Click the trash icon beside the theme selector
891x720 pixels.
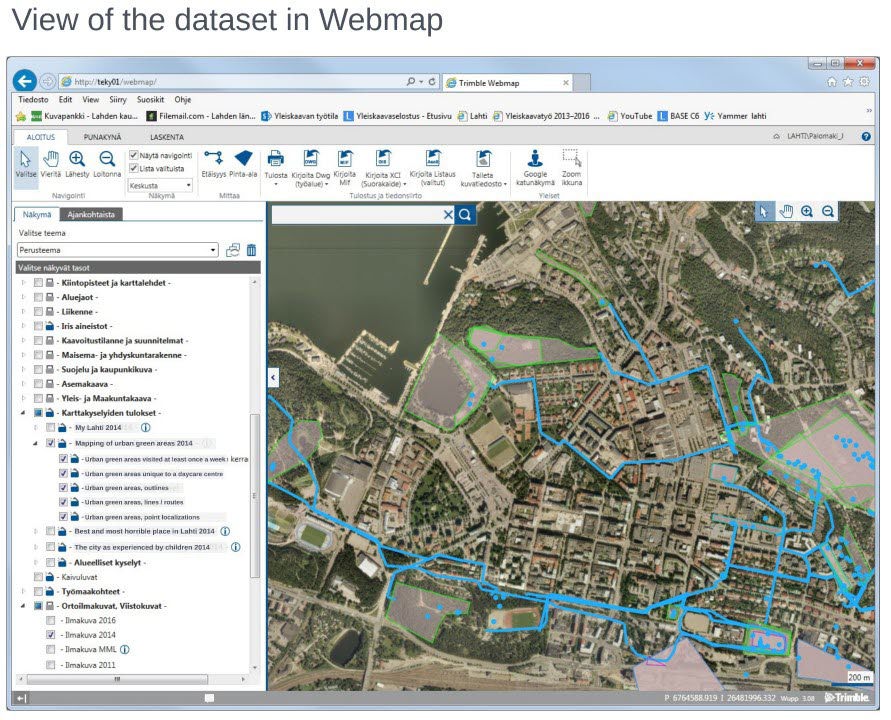[x=251, y=250]
